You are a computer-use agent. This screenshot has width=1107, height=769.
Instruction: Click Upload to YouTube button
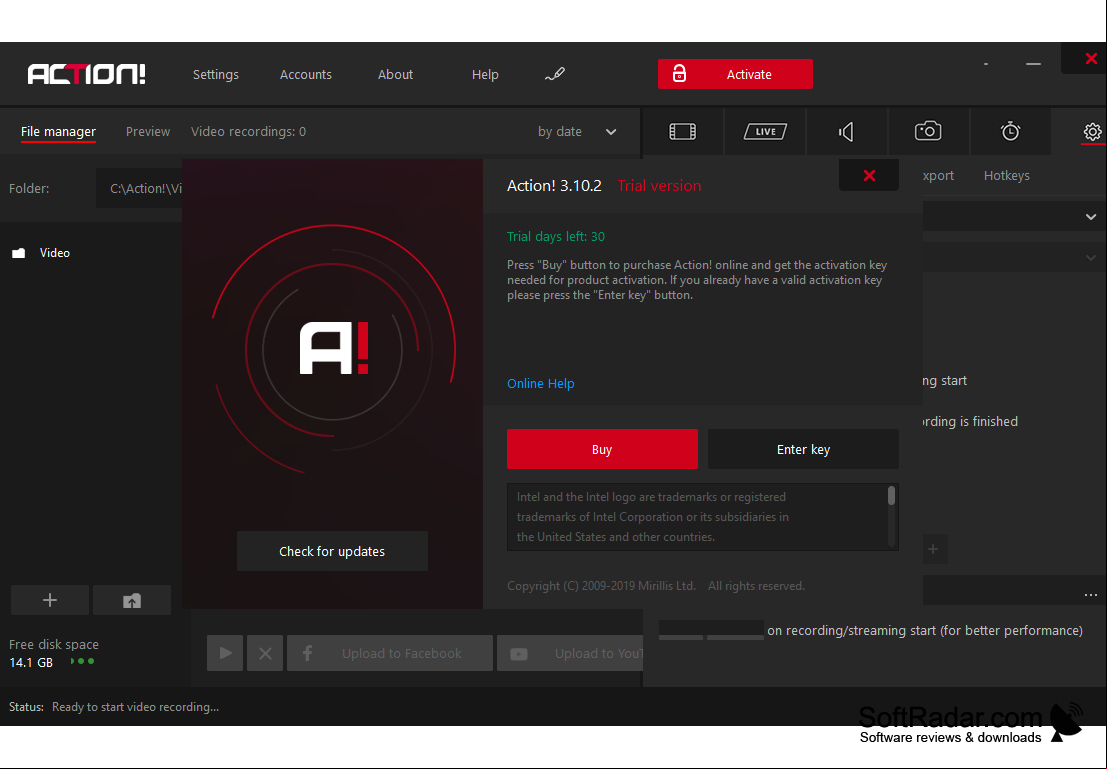coord(570,653)
